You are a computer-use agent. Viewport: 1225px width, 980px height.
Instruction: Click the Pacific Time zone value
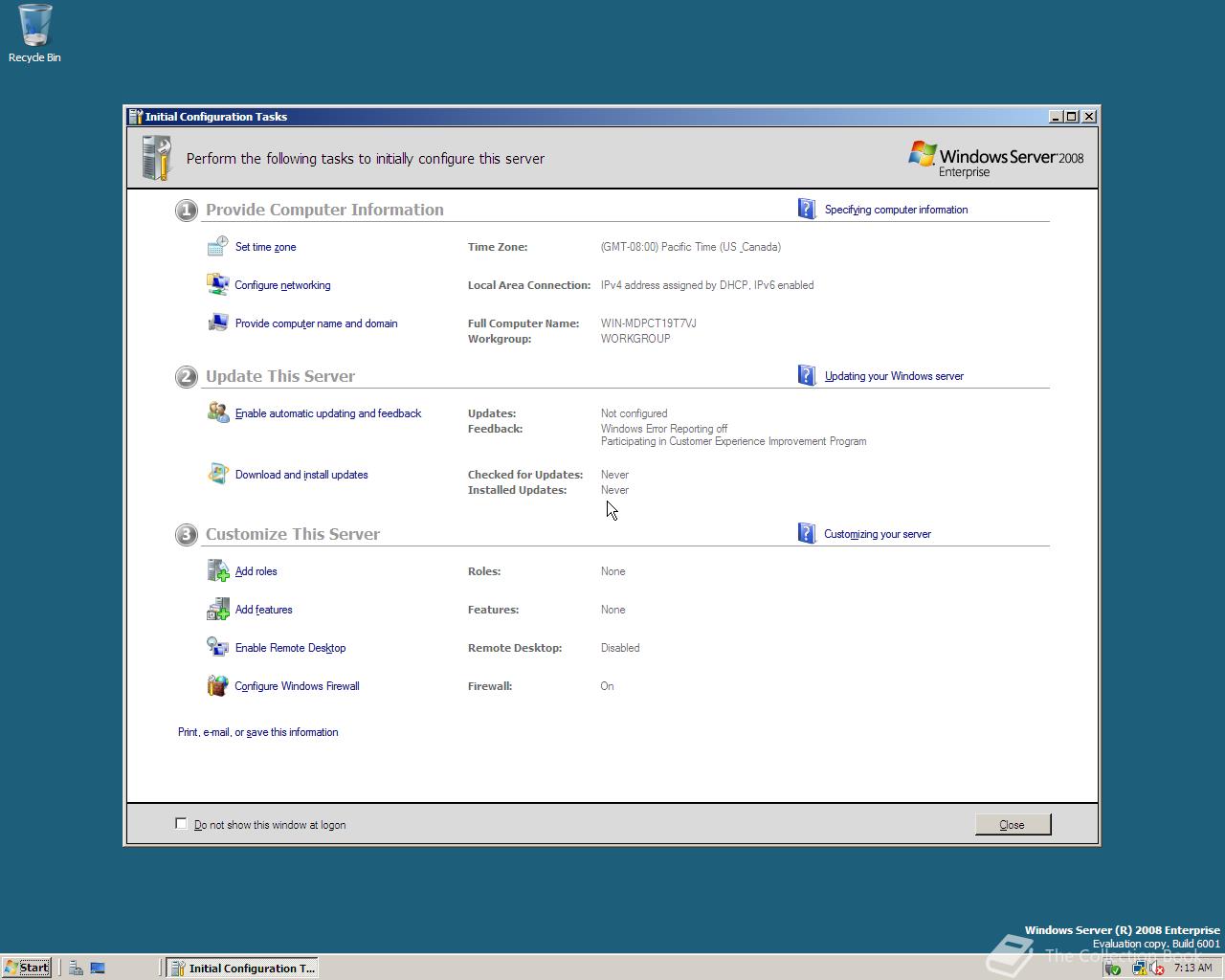pos(691,247)
